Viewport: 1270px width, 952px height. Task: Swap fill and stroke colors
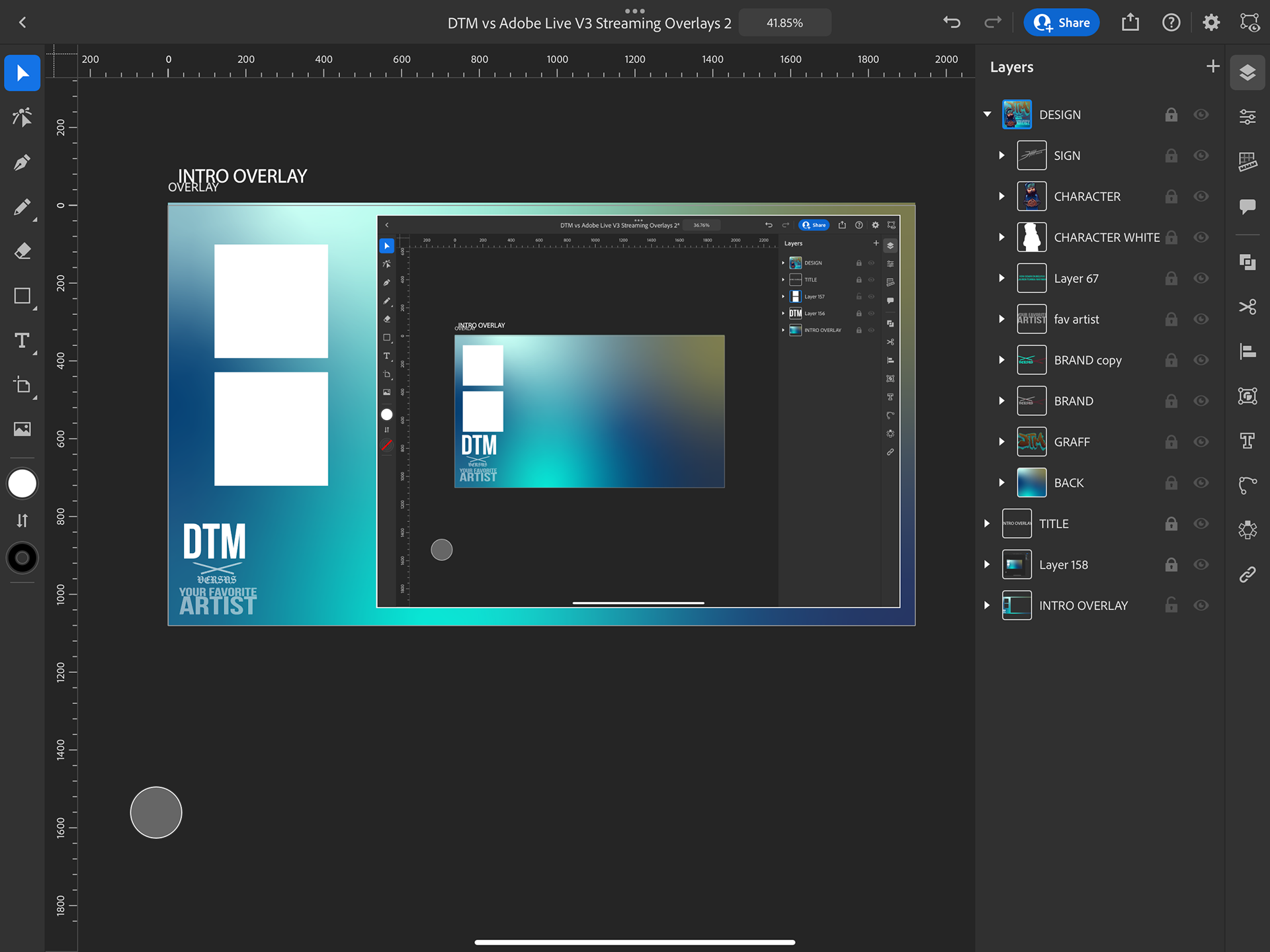22,521
